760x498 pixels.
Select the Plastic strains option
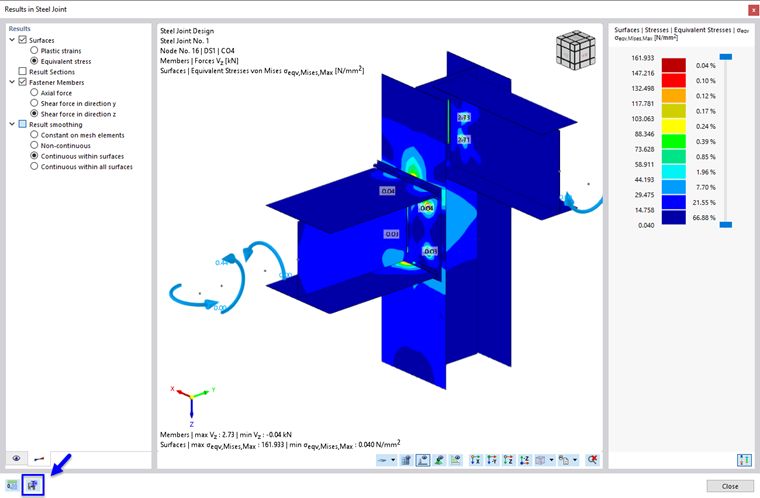[34, 50]
